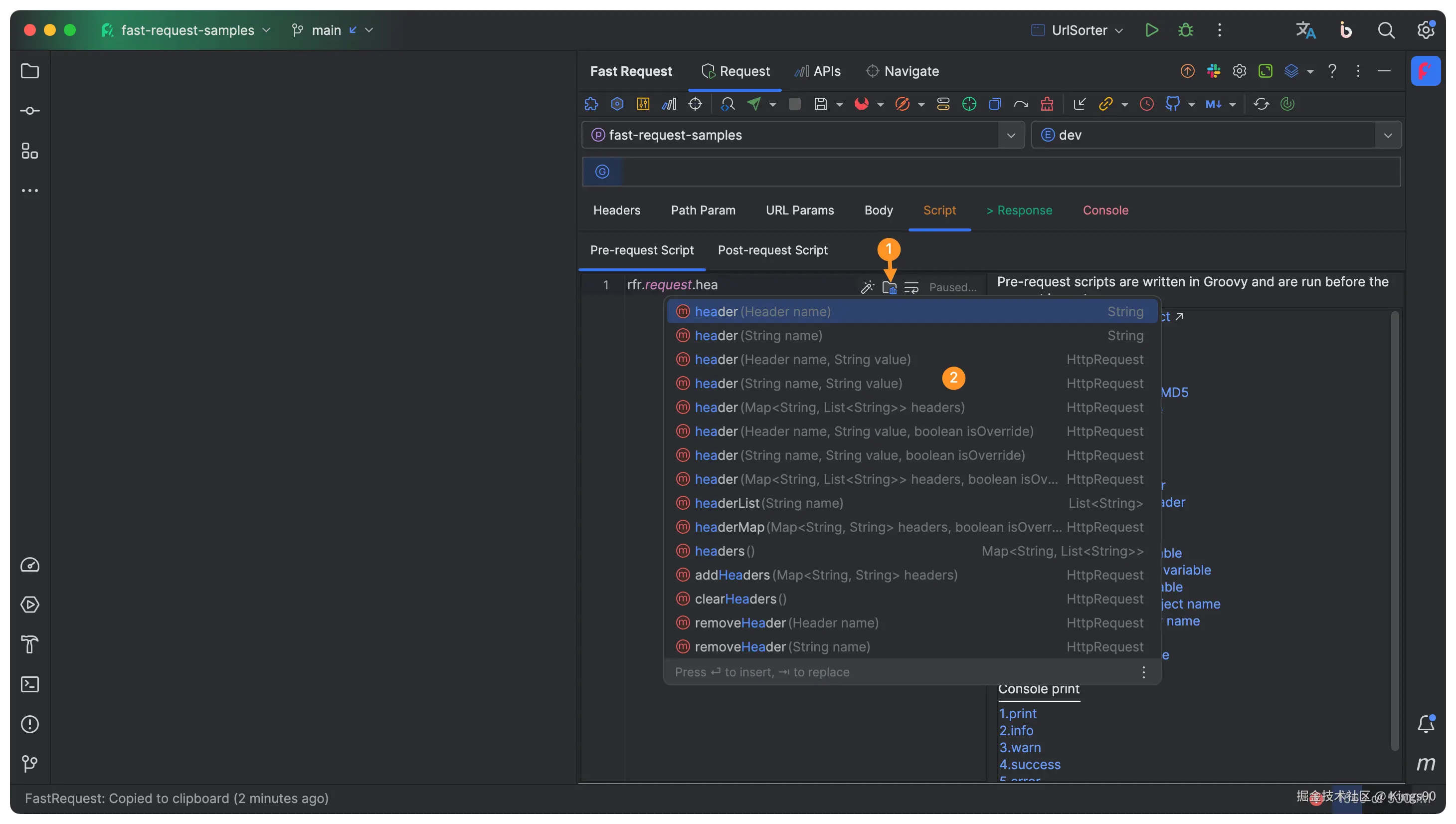Screen dimensions: 1456x824
Task: Toggle soft wrap in the script editor
Action: [911, 287]
